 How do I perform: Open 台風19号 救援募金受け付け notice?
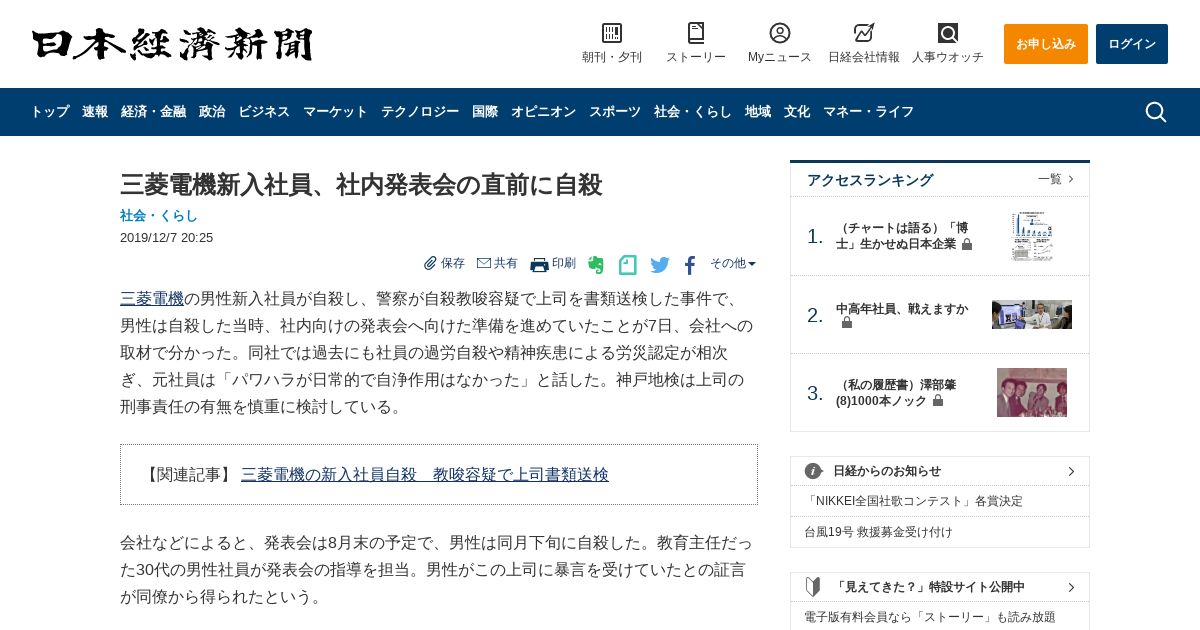coord(879,532)
